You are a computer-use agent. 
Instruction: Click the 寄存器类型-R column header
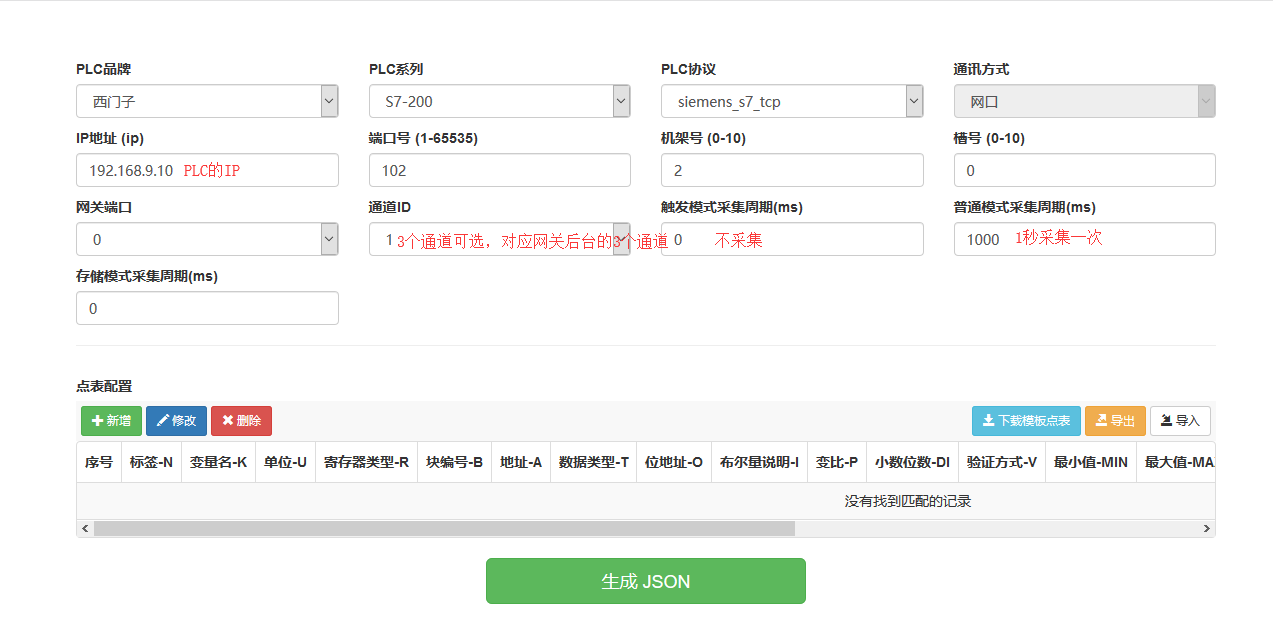tap(366, 462)
